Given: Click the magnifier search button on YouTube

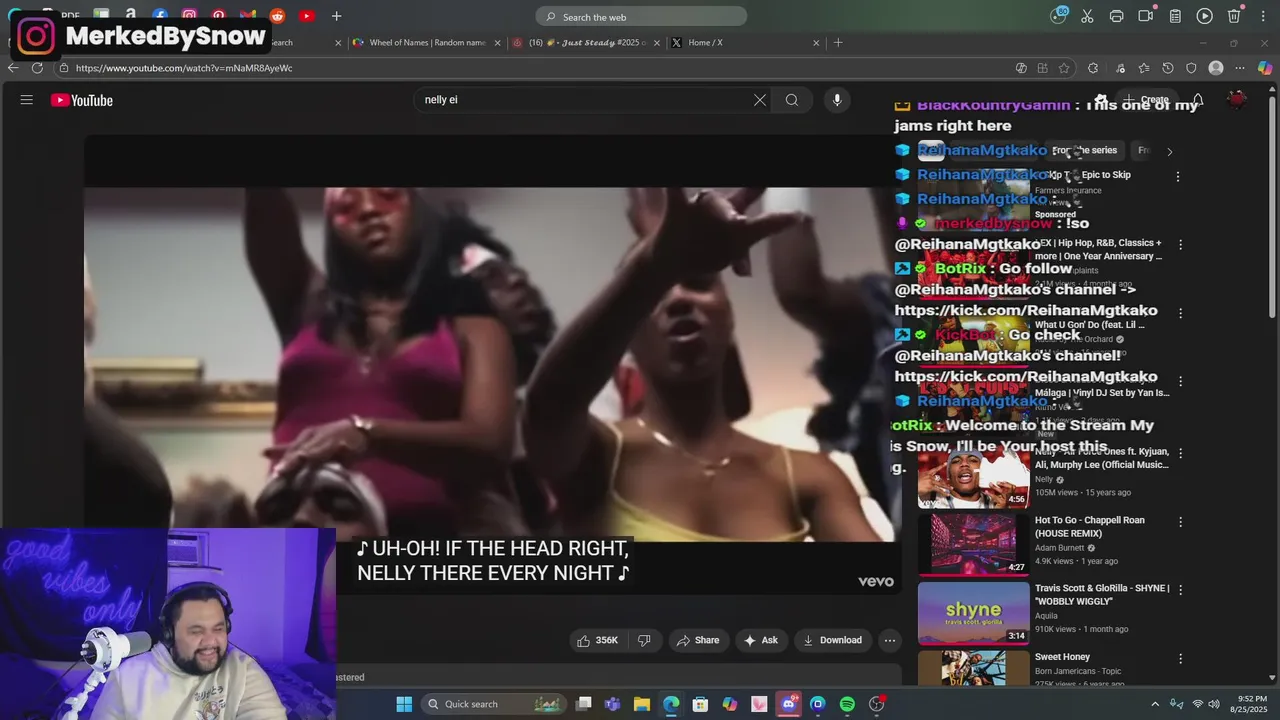Looking at the screenshot, I should coord(792,100).
